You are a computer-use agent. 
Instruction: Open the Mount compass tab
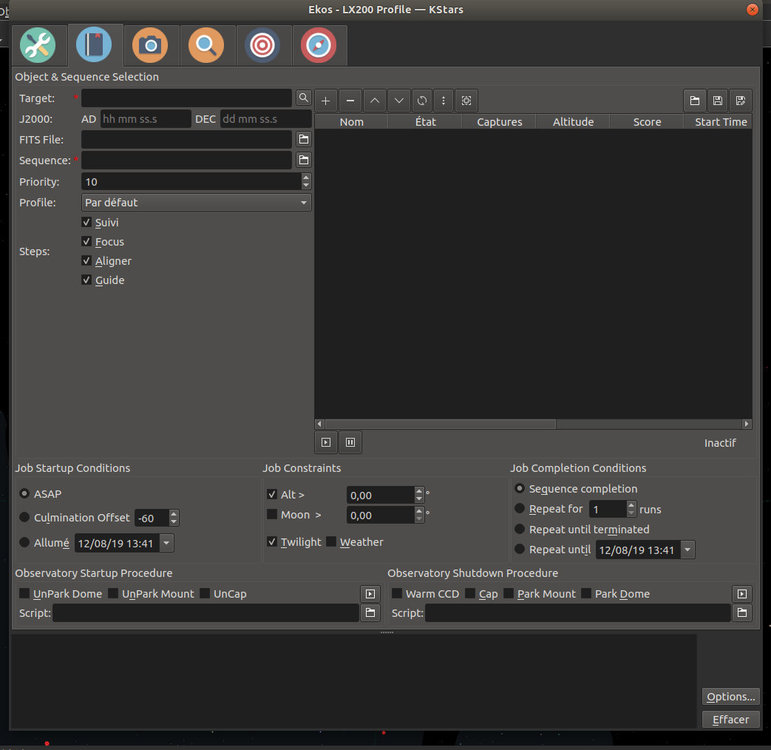click(318, 45)
